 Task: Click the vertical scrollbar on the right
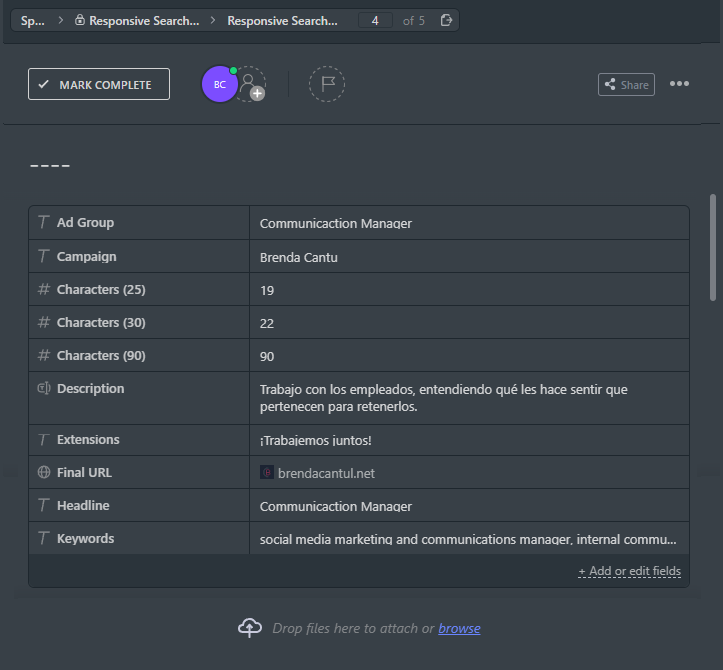[713, 248]
